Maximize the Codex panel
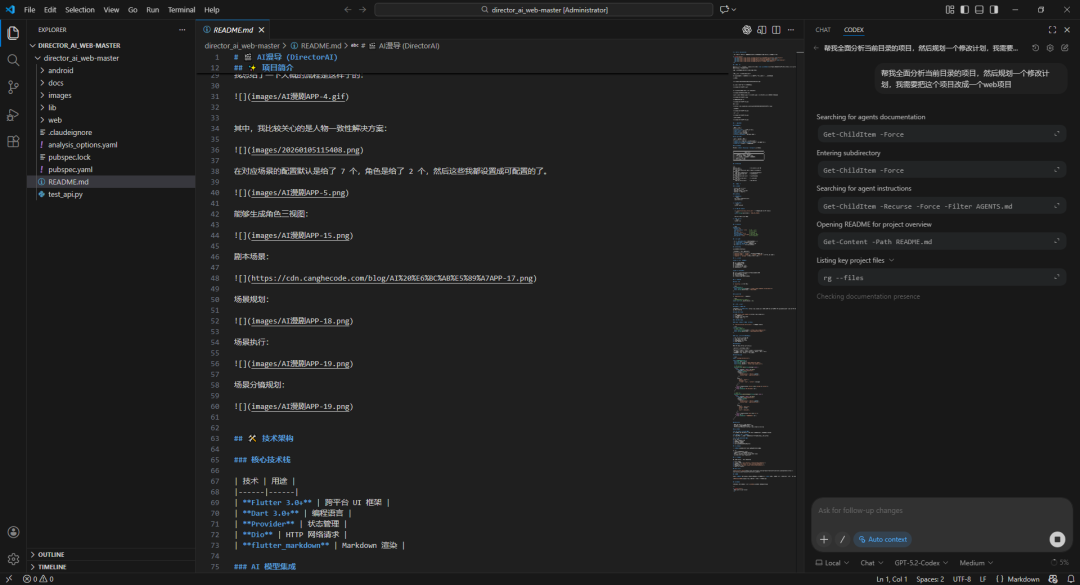 [1052, 30]
